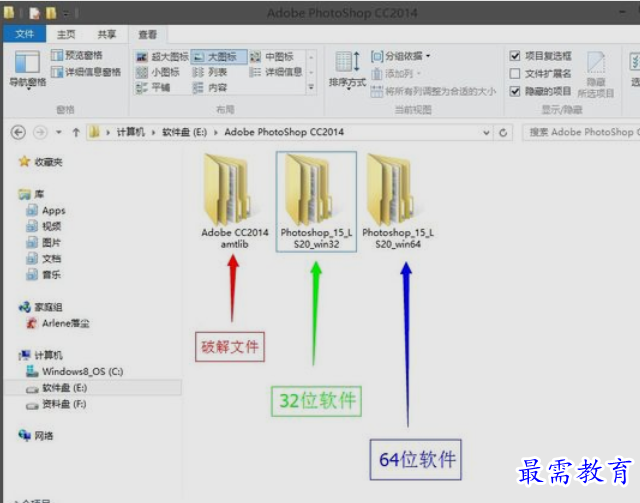Open the quick access toolbar dropdown

pos(66,13)
